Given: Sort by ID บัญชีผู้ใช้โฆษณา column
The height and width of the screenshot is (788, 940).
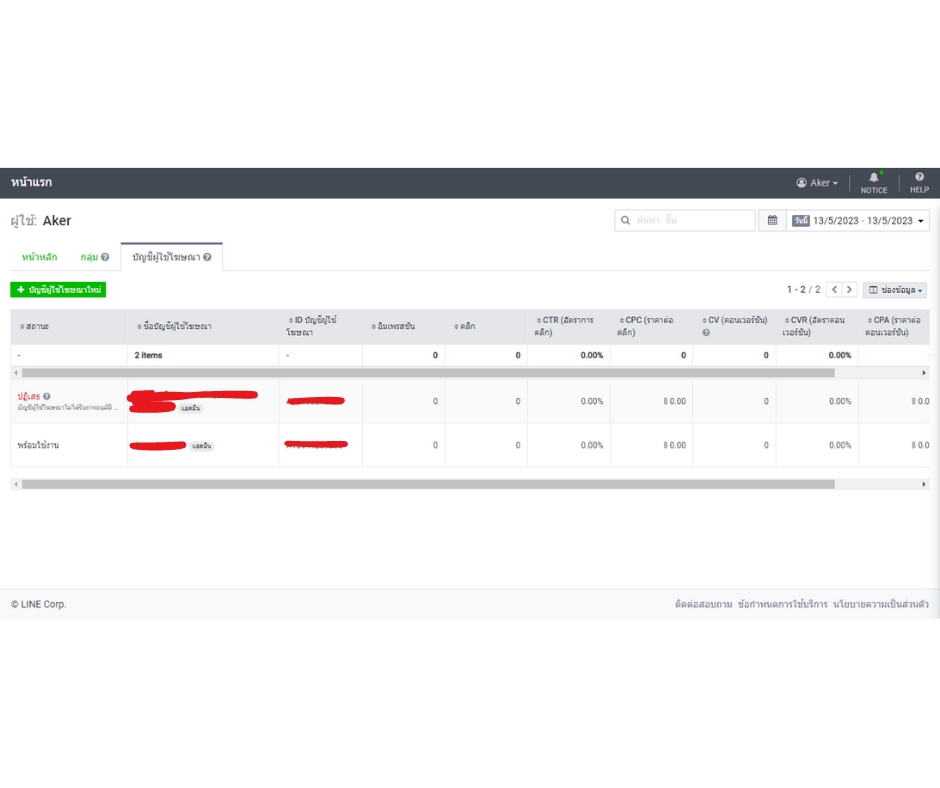Looking at the screenshot, I should pos(312,326).
